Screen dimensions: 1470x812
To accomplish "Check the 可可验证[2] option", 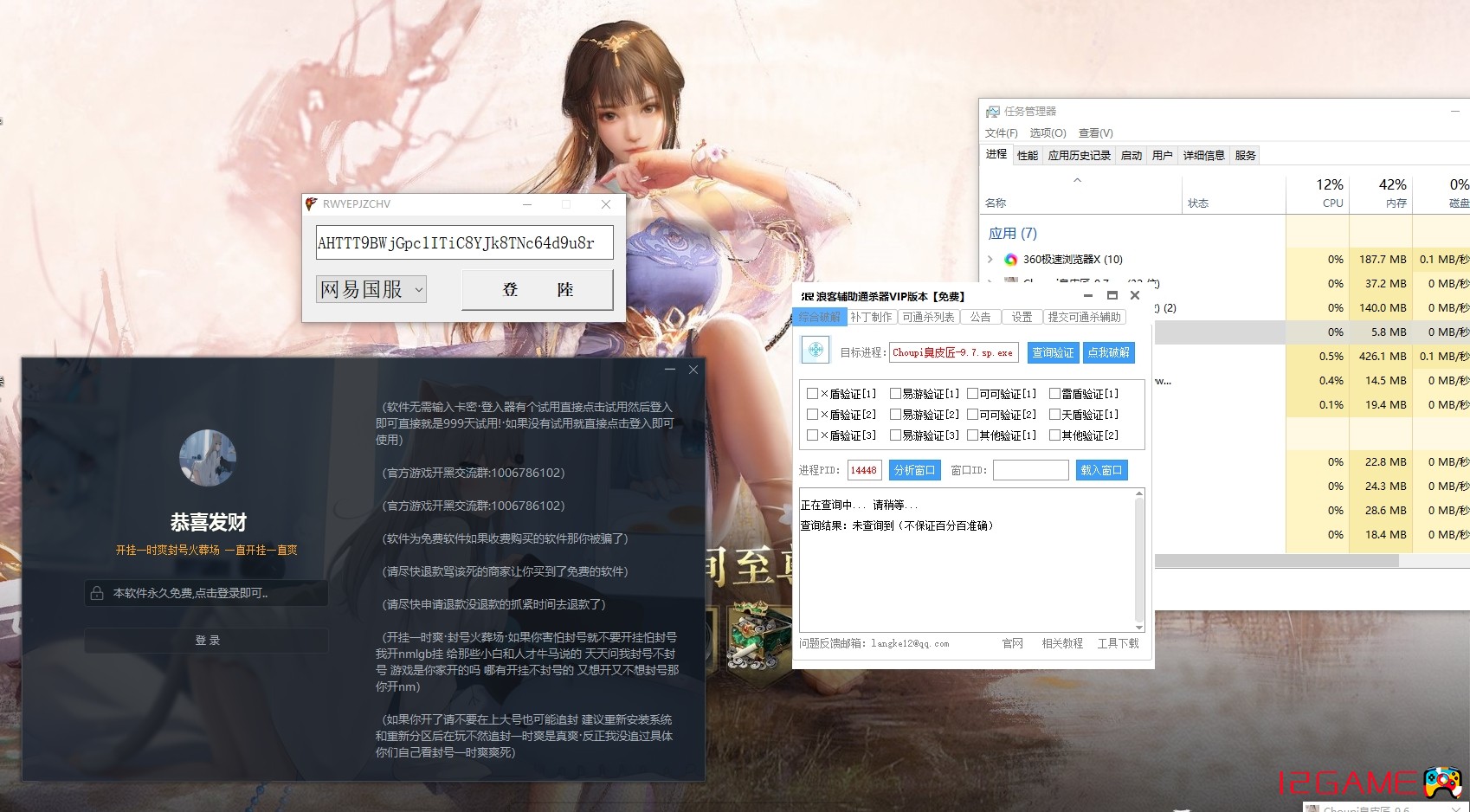I will 972,415.
